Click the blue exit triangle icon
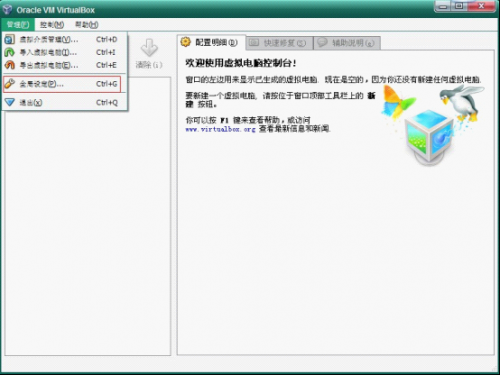 pyautogui.click(x=10, y=102)
